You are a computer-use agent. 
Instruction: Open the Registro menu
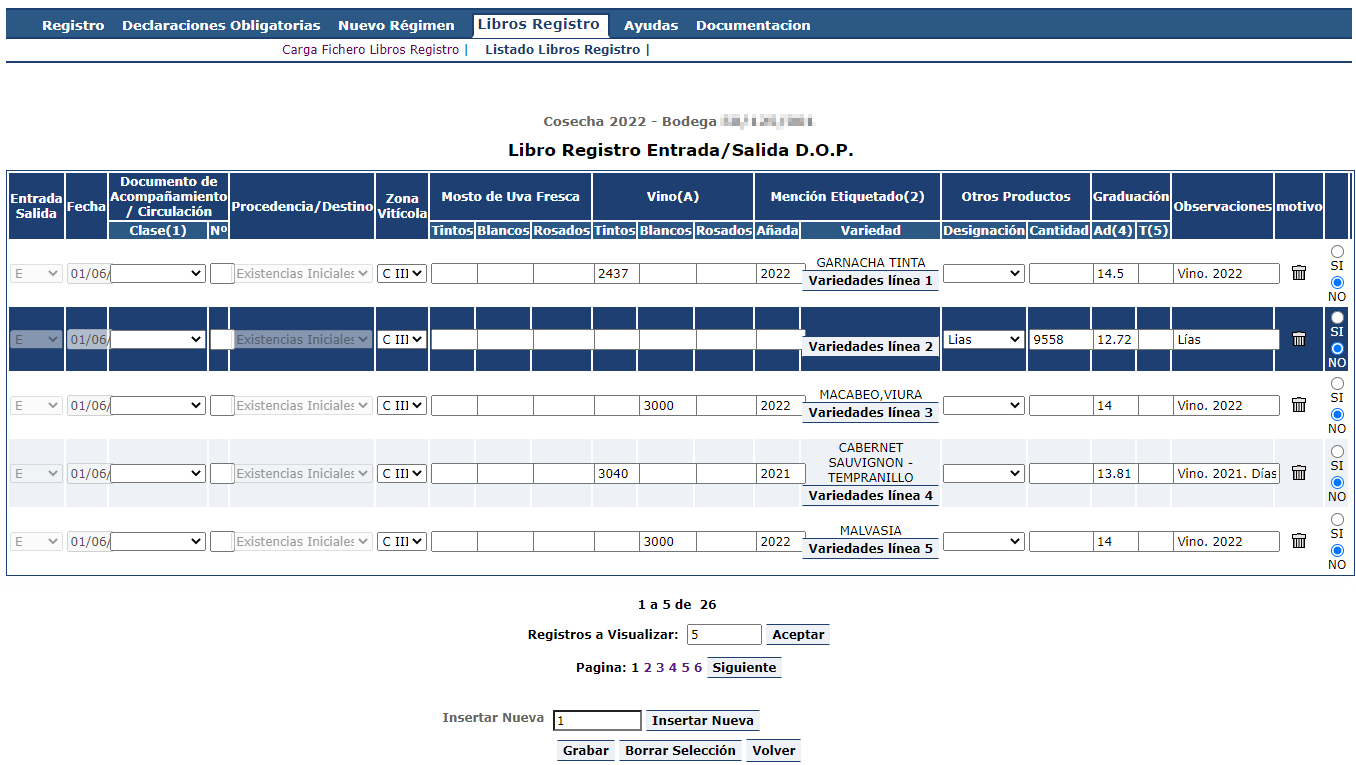coord(73,25)
